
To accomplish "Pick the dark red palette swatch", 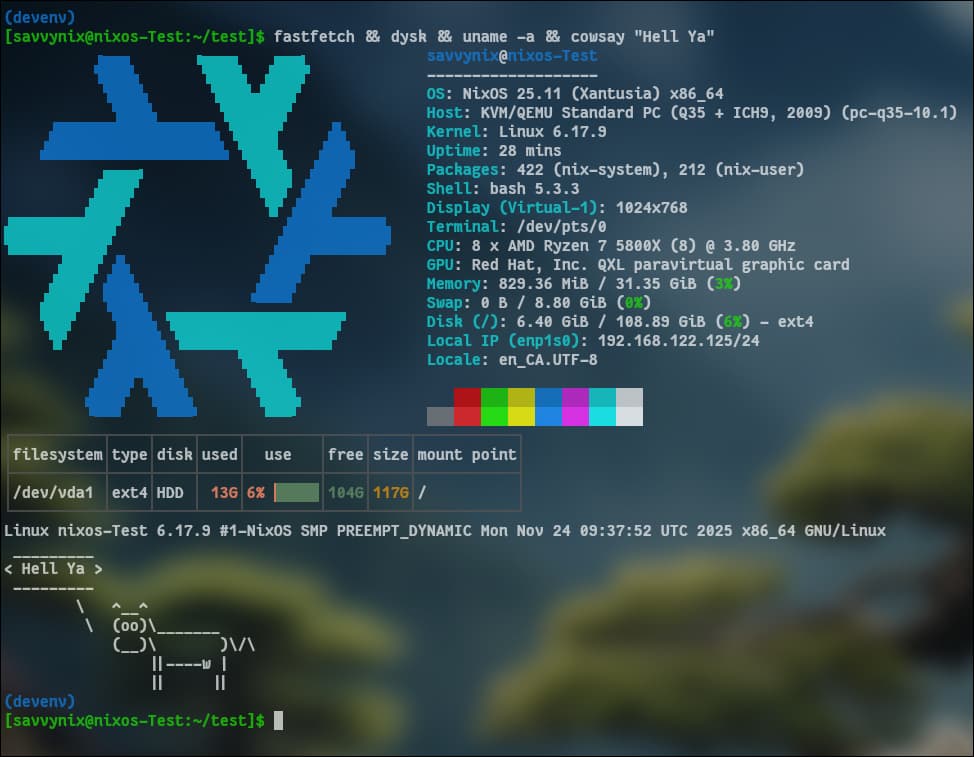I will coord(467,397).
